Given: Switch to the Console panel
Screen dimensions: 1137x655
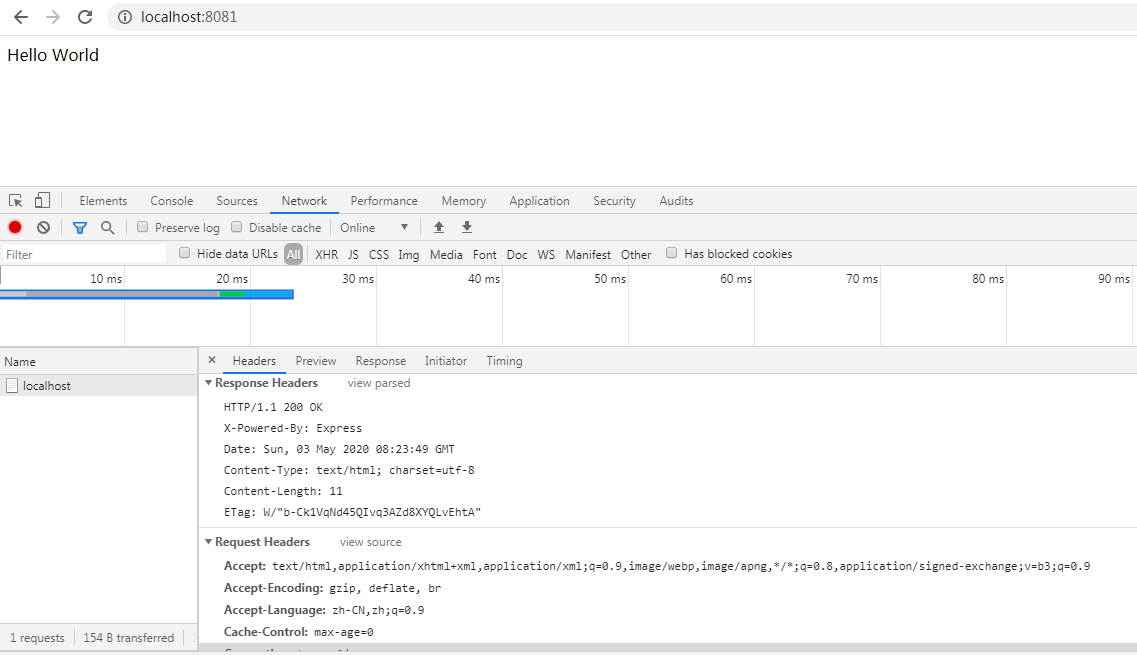Looking at the screenshot, I should click(172, 201).
